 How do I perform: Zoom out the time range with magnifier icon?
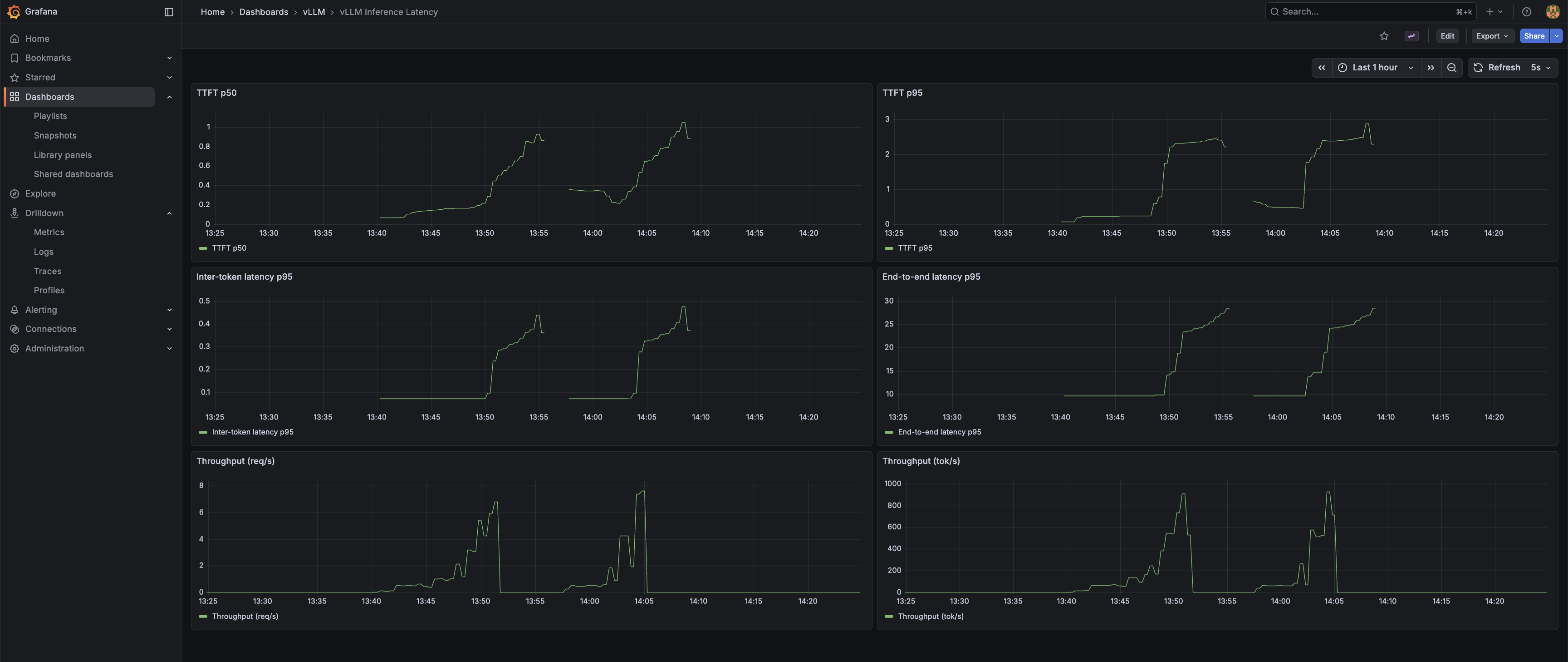1452,68
